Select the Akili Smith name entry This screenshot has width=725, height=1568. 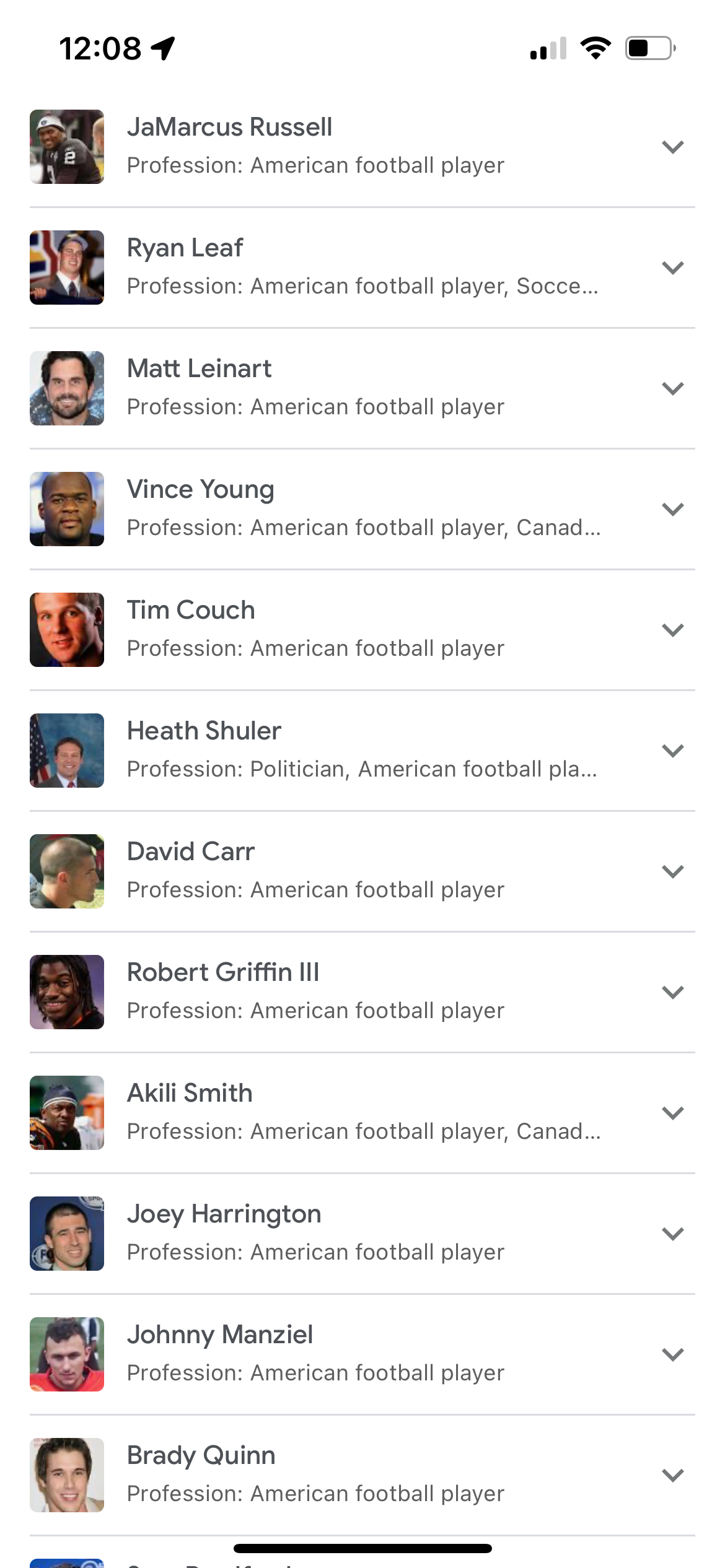click(x=190, y=1093)
